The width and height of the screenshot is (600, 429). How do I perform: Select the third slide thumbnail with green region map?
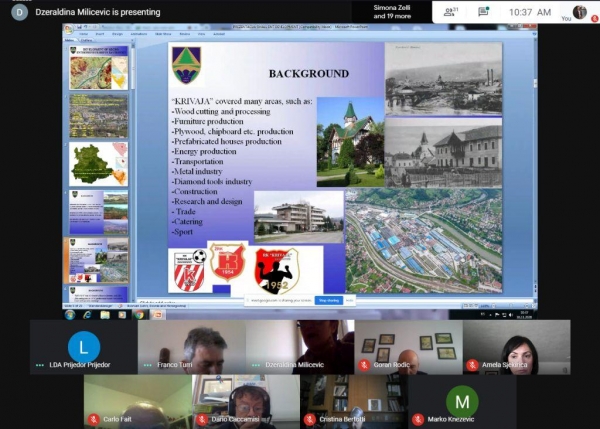(99, 164)
